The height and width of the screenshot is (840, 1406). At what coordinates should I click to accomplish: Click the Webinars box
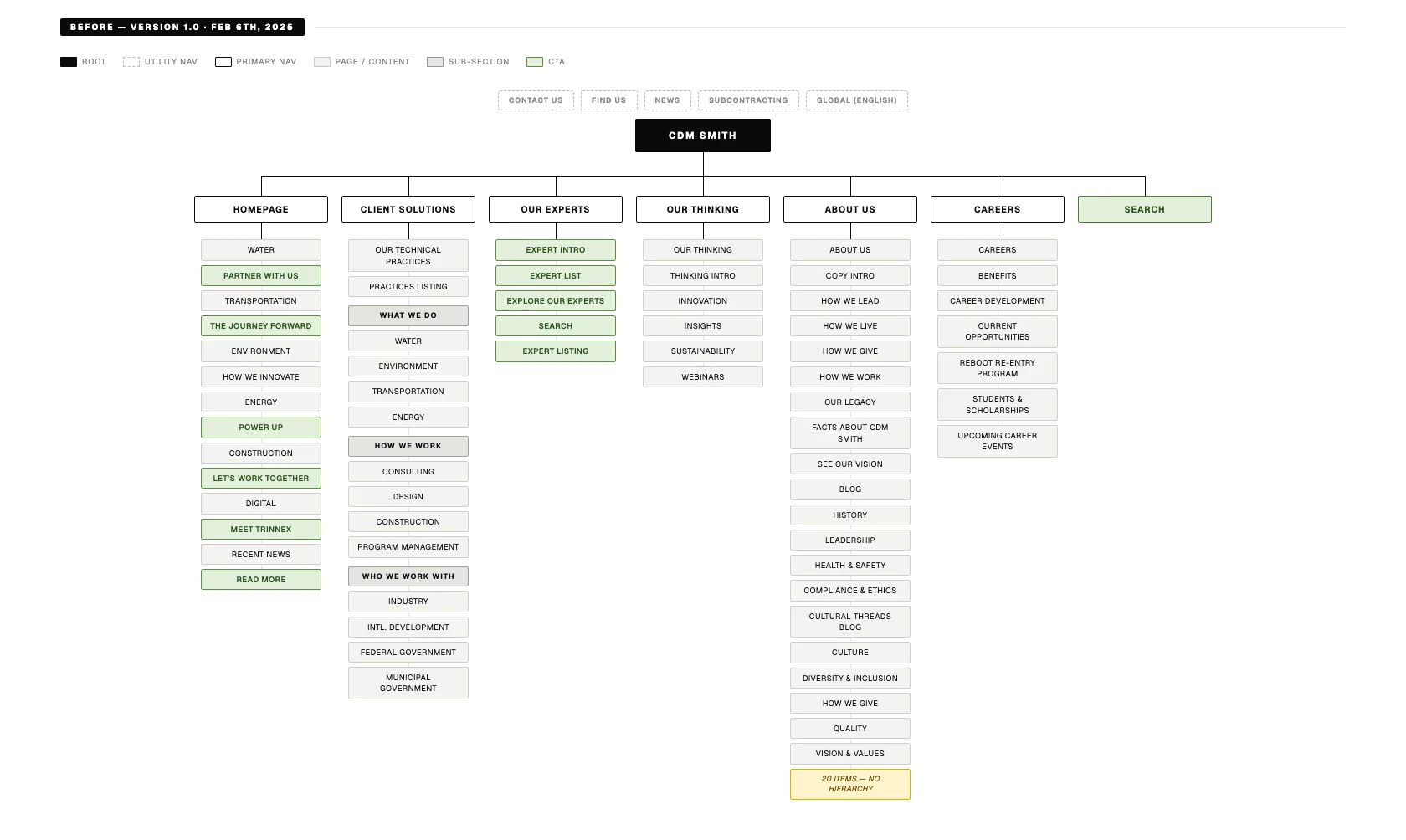pyautogui.click(x=703, y=377)
